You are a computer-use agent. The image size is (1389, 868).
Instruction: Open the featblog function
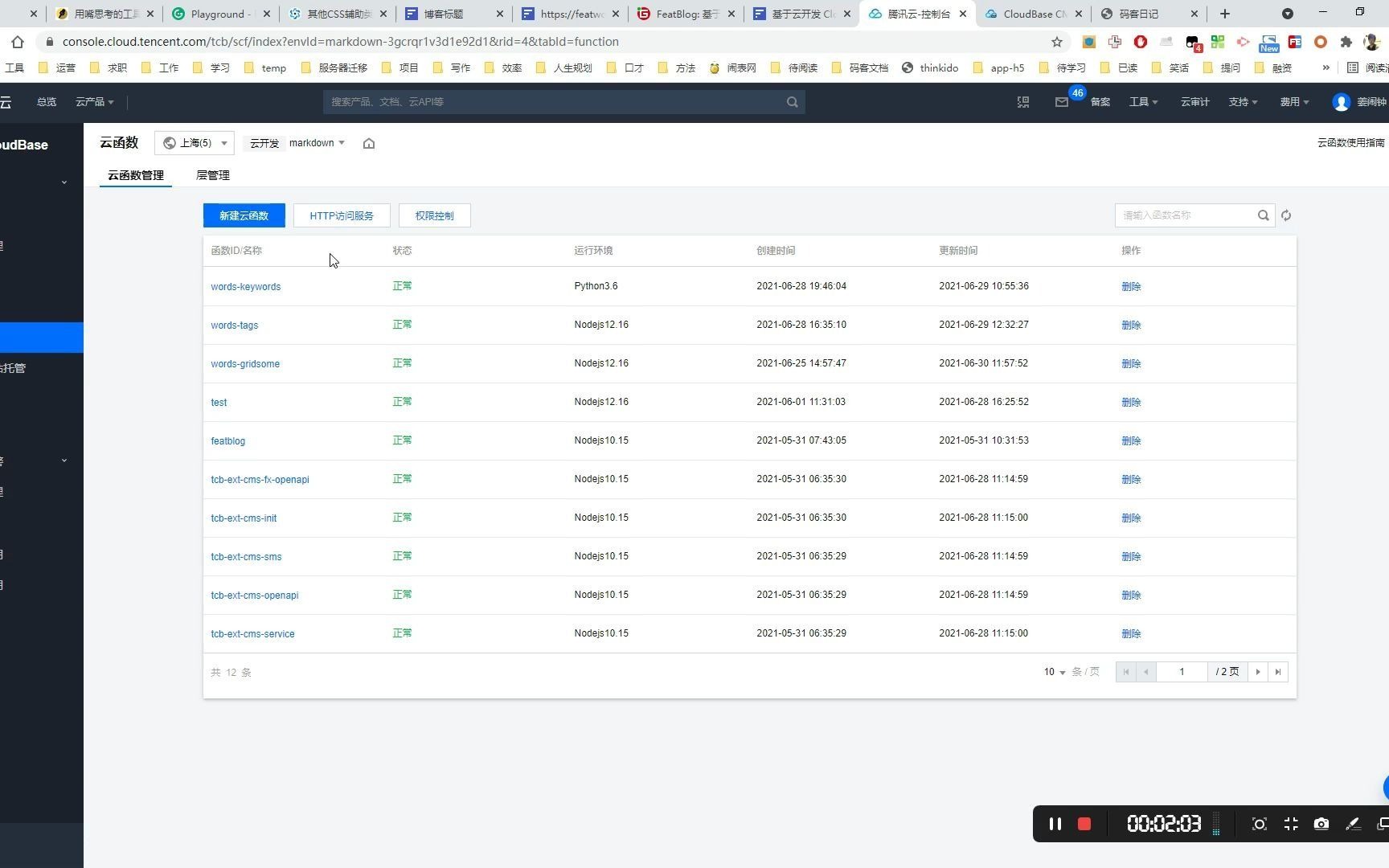227,441
